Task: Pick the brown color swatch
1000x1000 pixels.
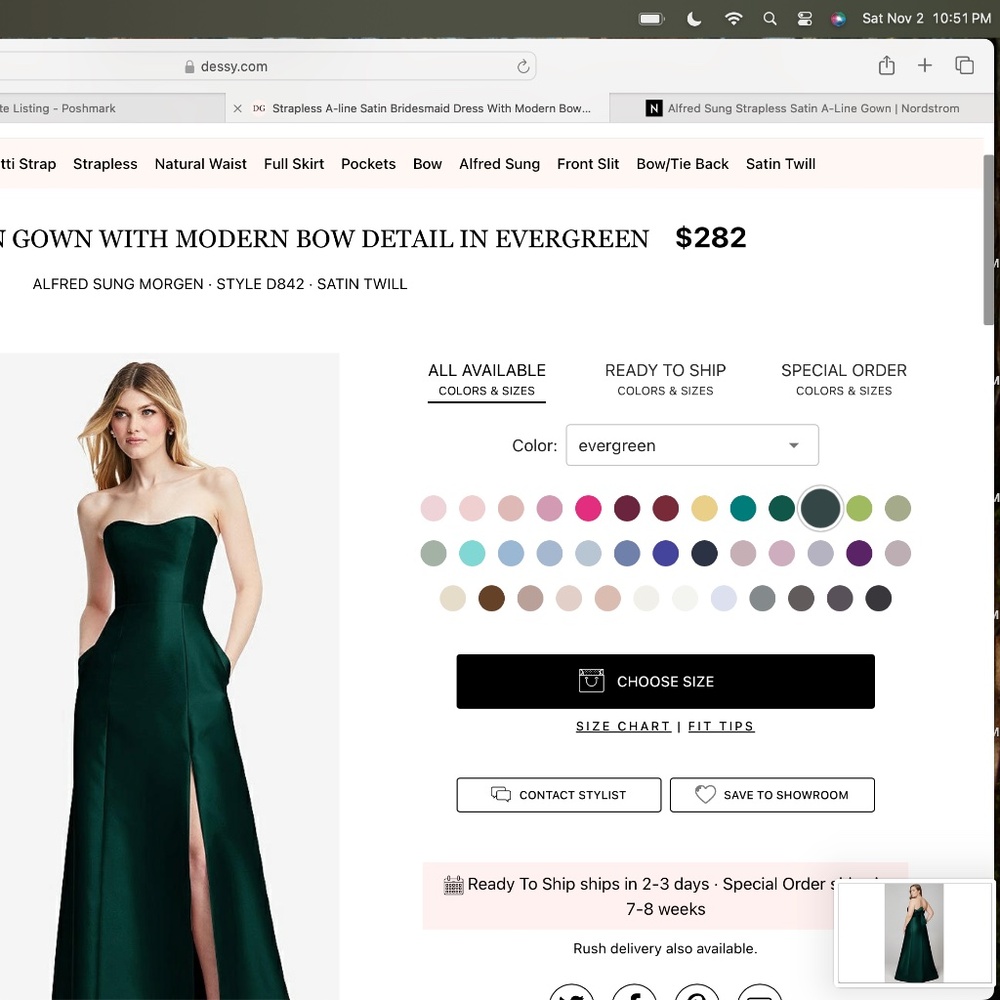Action: tap(492, 598)
